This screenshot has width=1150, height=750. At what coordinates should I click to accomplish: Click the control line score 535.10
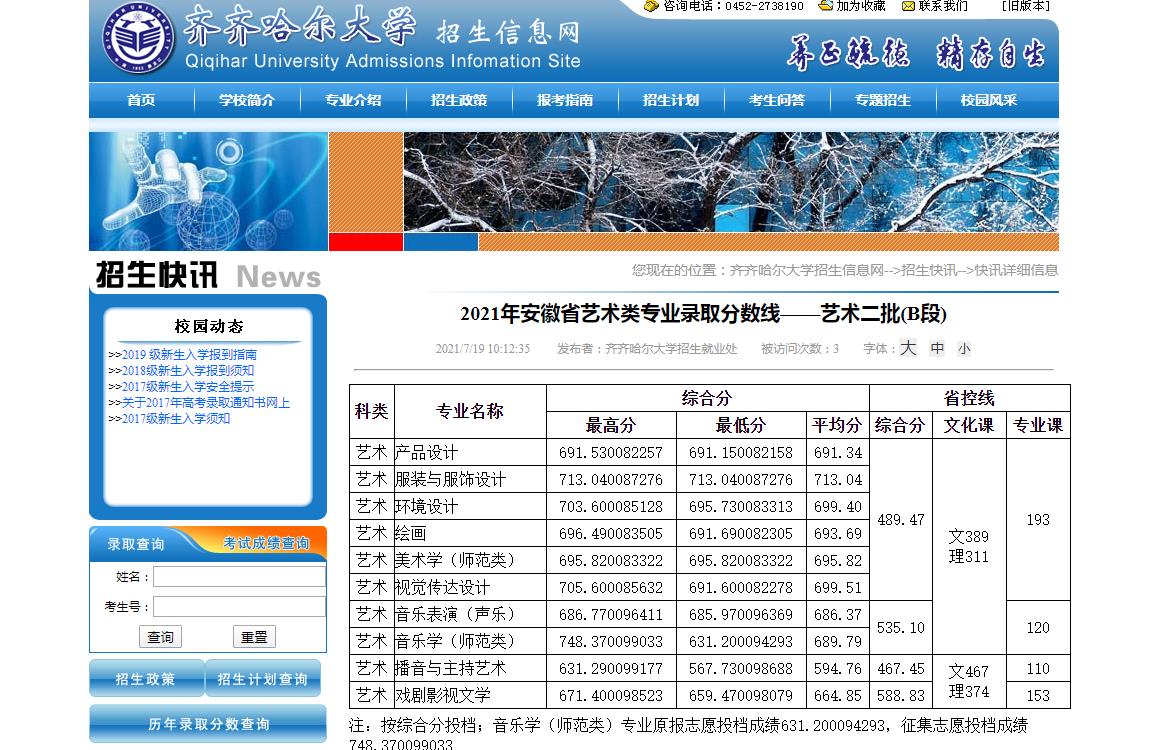tap(901, 628)
